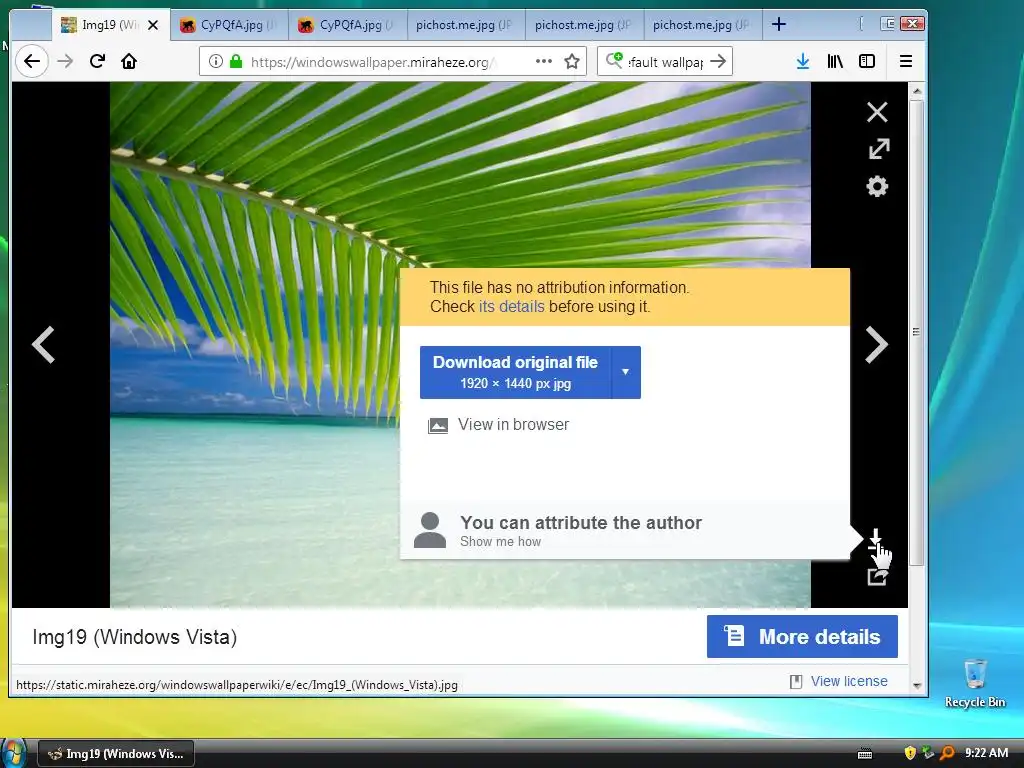Open the Firefox home page icon

(129, 61)
